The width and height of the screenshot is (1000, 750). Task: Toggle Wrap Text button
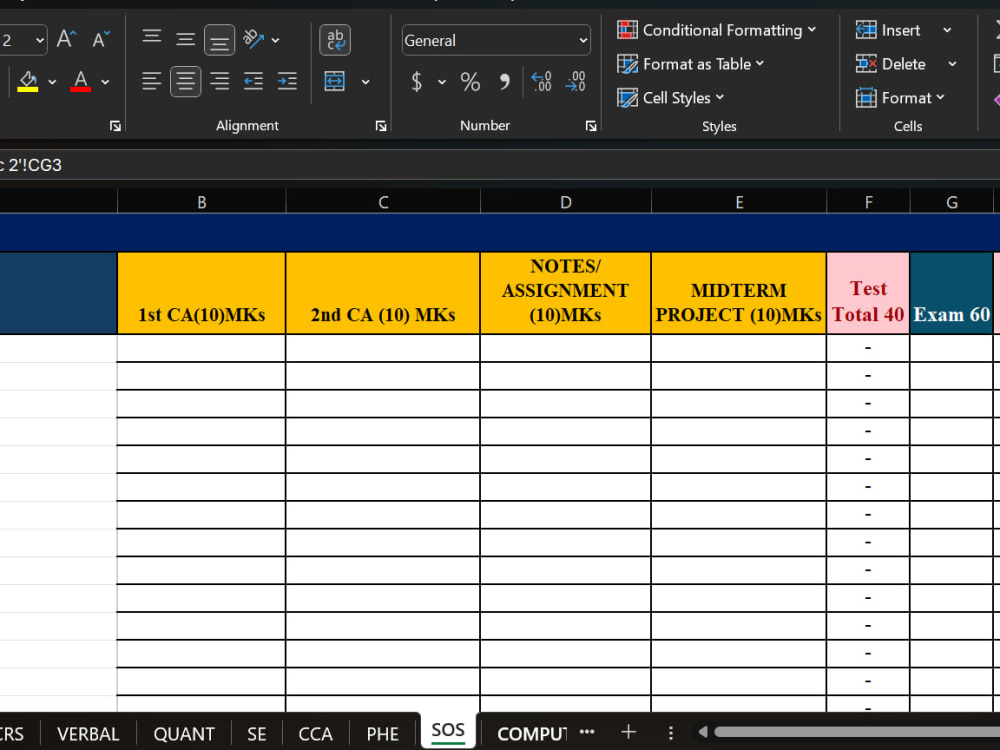tap(335, 40)
